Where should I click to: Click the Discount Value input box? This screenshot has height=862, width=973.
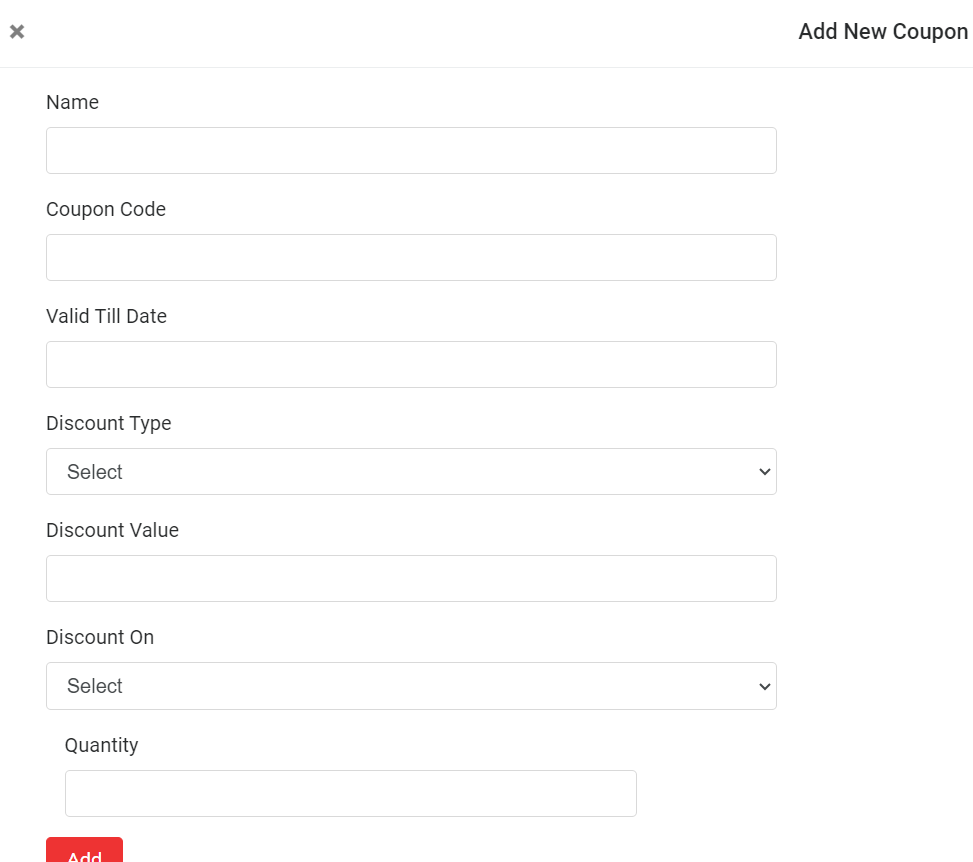click(411, 578)
